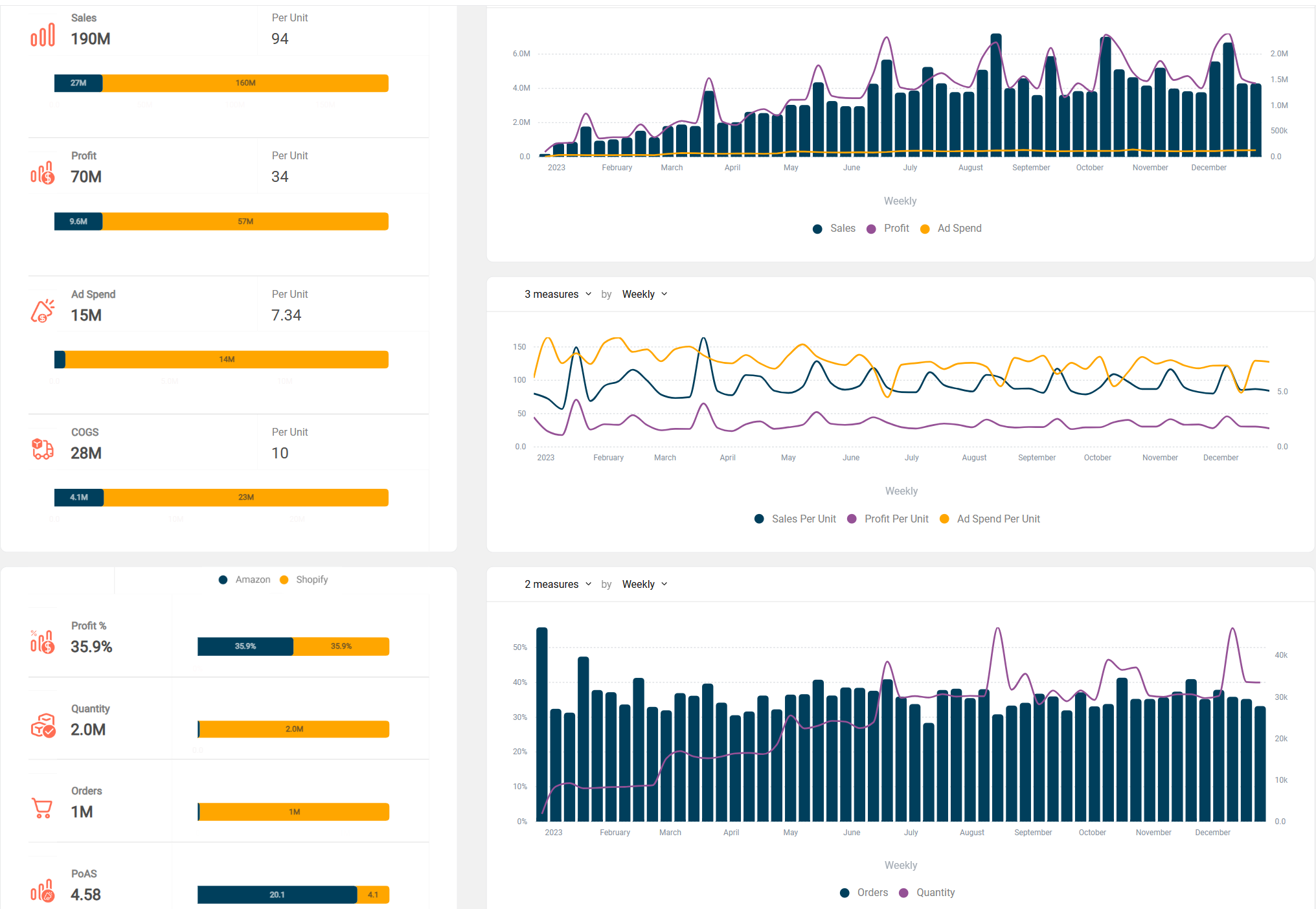Click the Profit % icon
The height and width of the screenshot is (909, 1316).
point(43,642)
